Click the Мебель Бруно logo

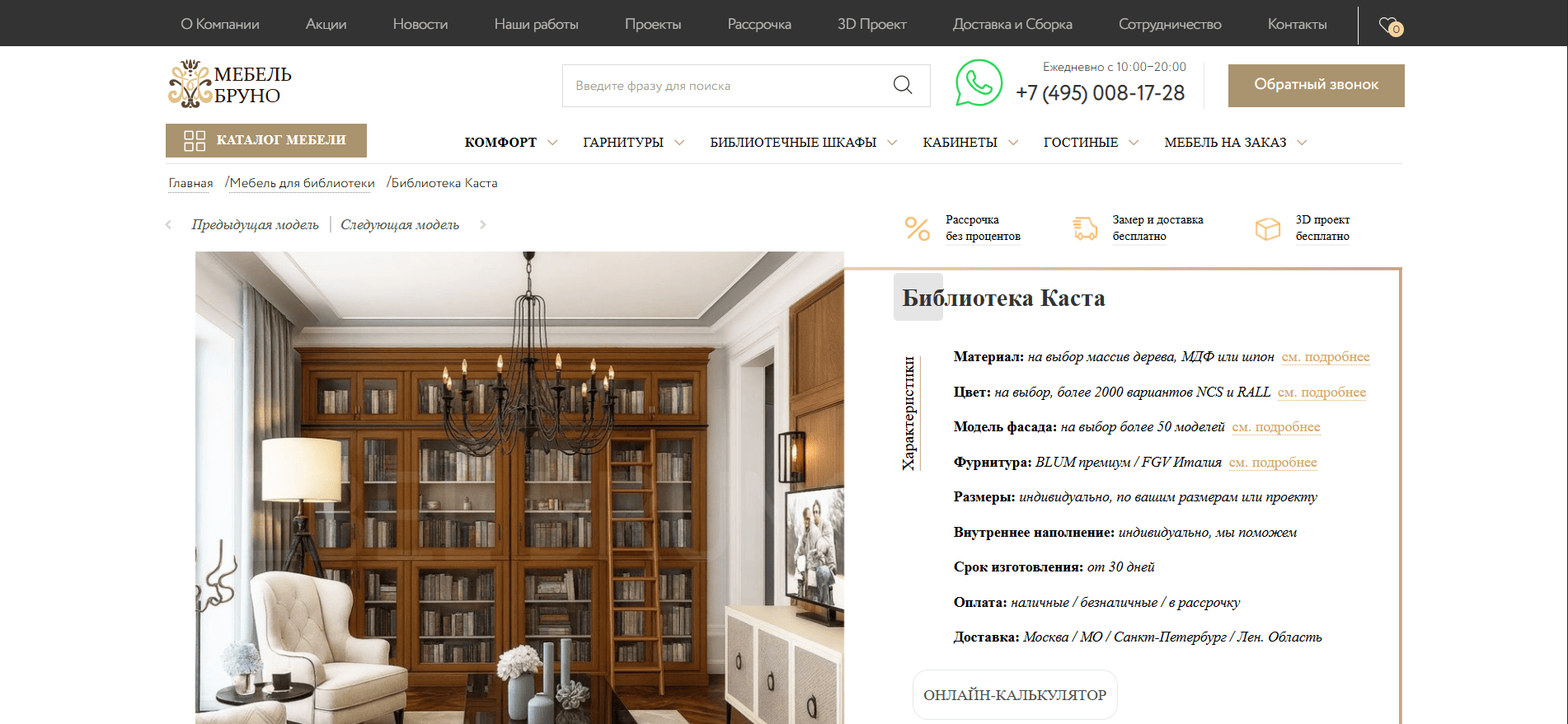point(230,85)
